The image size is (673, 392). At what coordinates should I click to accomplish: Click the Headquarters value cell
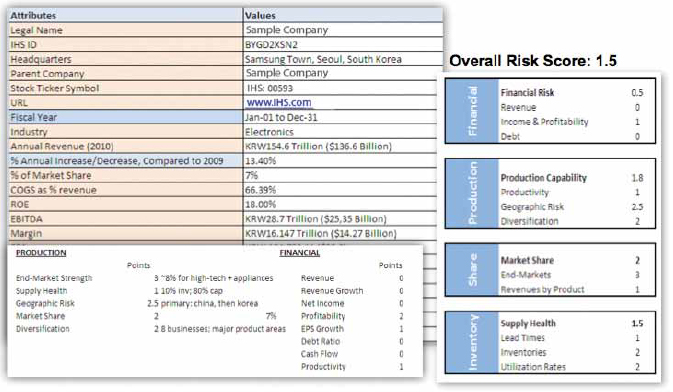[343, 59]
